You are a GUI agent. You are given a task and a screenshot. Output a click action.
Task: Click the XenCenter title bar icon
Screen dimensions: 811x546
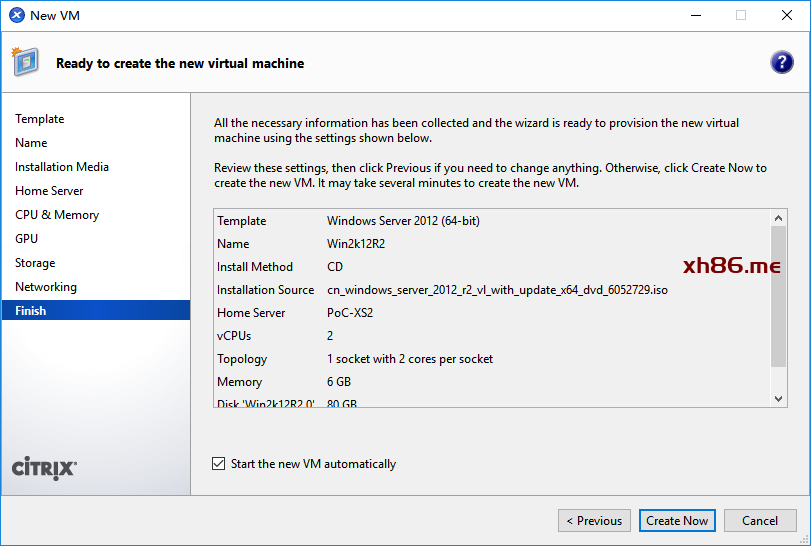[x=16, y=15]
